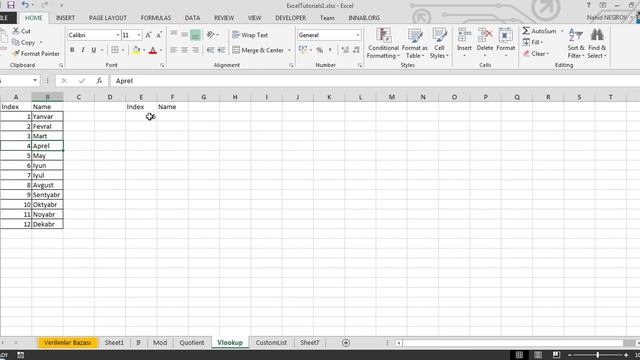This screenshot has height=360, width=640.
Task: Open Format as Table gallery
Action: click(x=415, y=43)
